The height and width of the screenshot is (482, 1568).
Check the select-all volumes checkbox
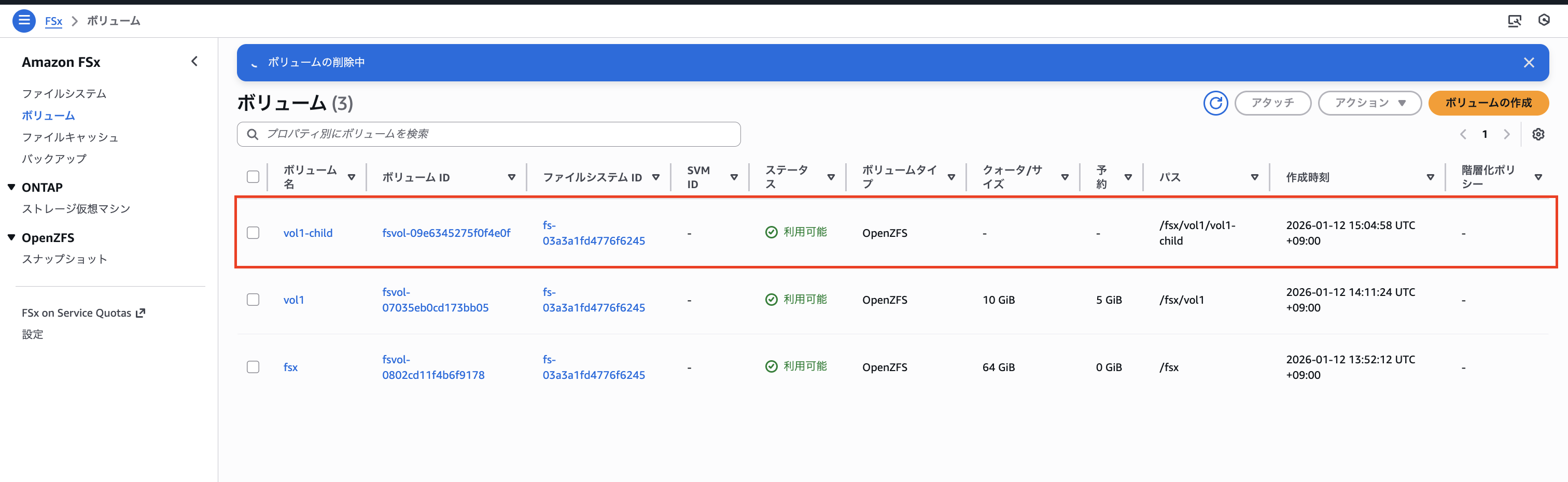click(253, 176)
